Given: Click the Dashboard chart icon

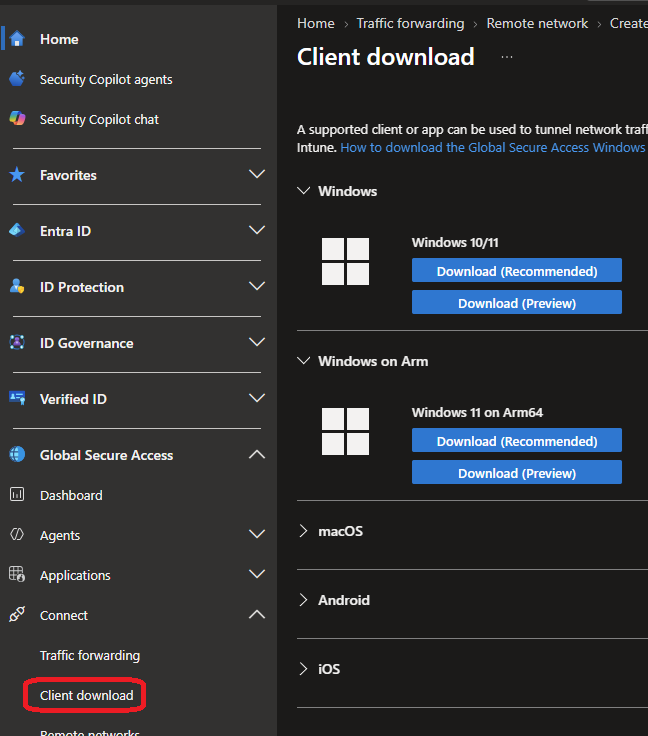Looking at the screenshot, I should (x=17, y=494).
